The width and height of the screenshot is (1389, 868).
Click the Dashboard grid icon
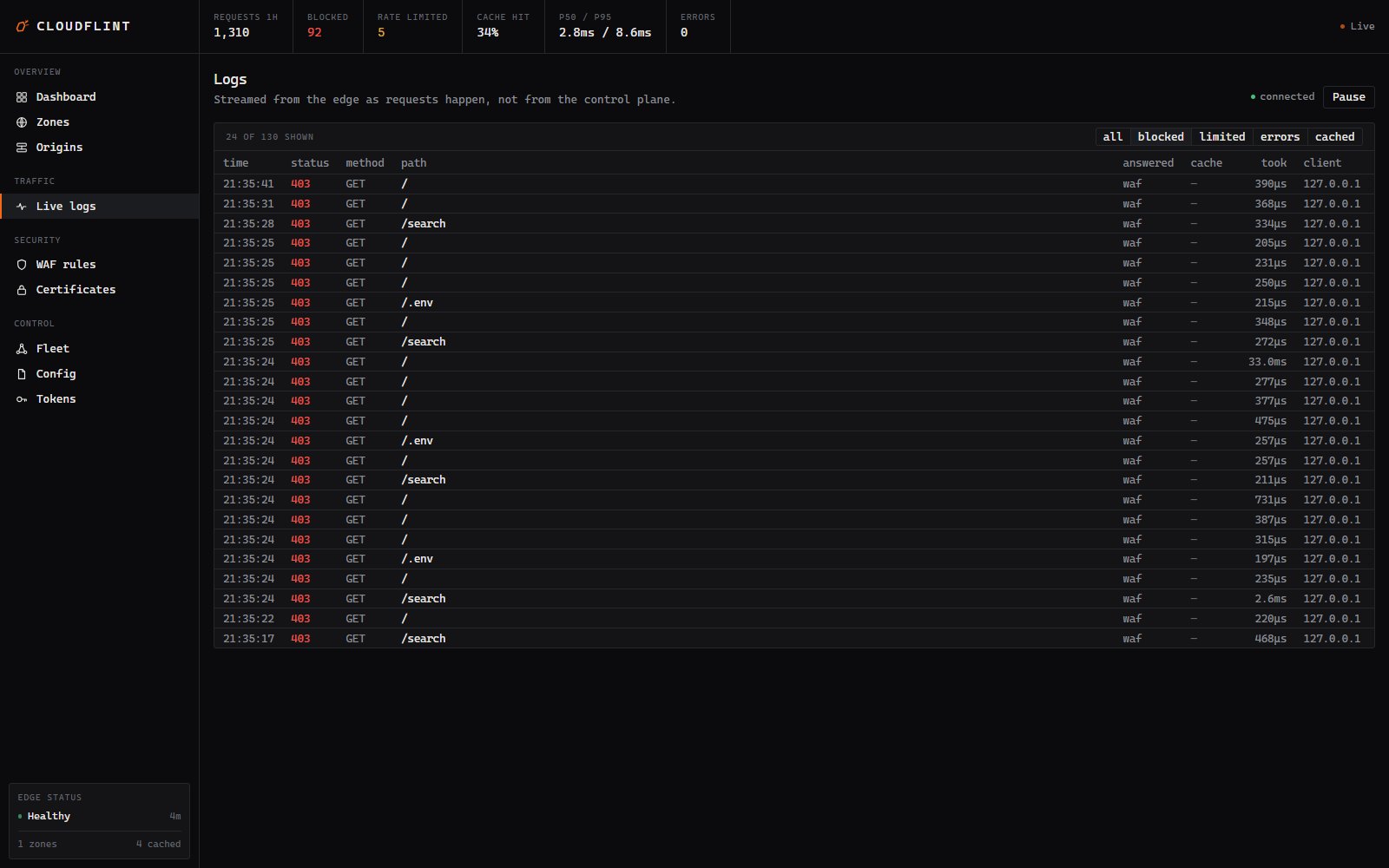tap(22, 97)
